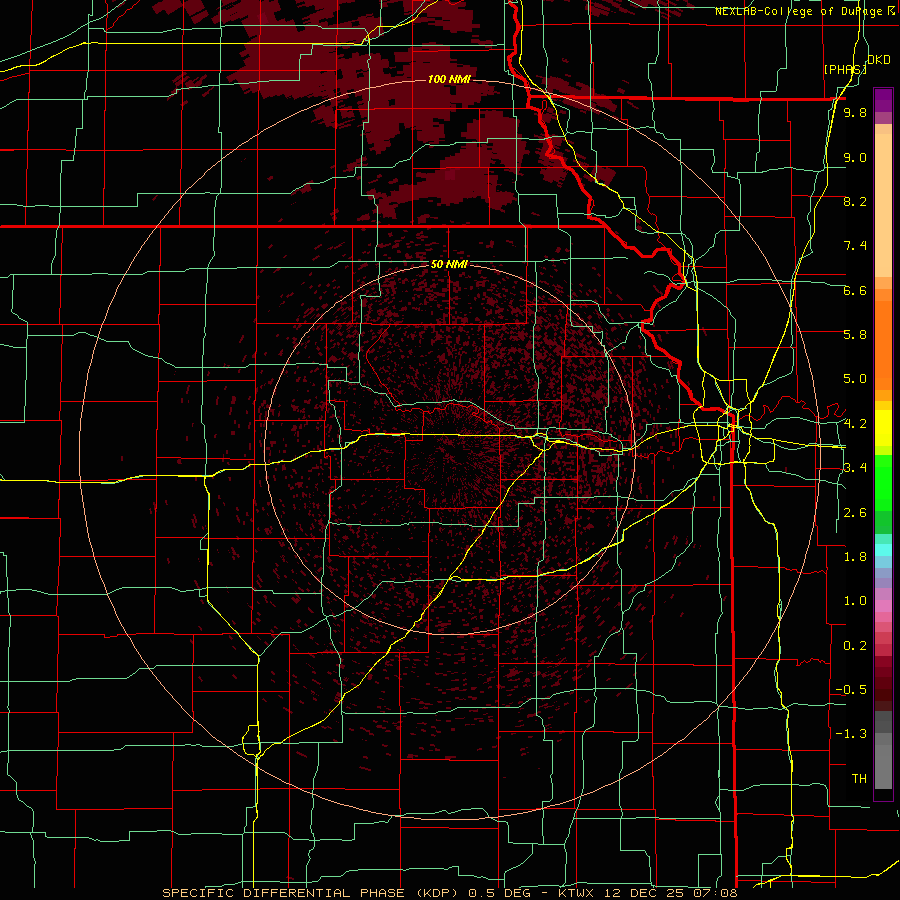The image size is (900, 900).
Task: Click the 2.6 value on the color scale
Action: 855,513
